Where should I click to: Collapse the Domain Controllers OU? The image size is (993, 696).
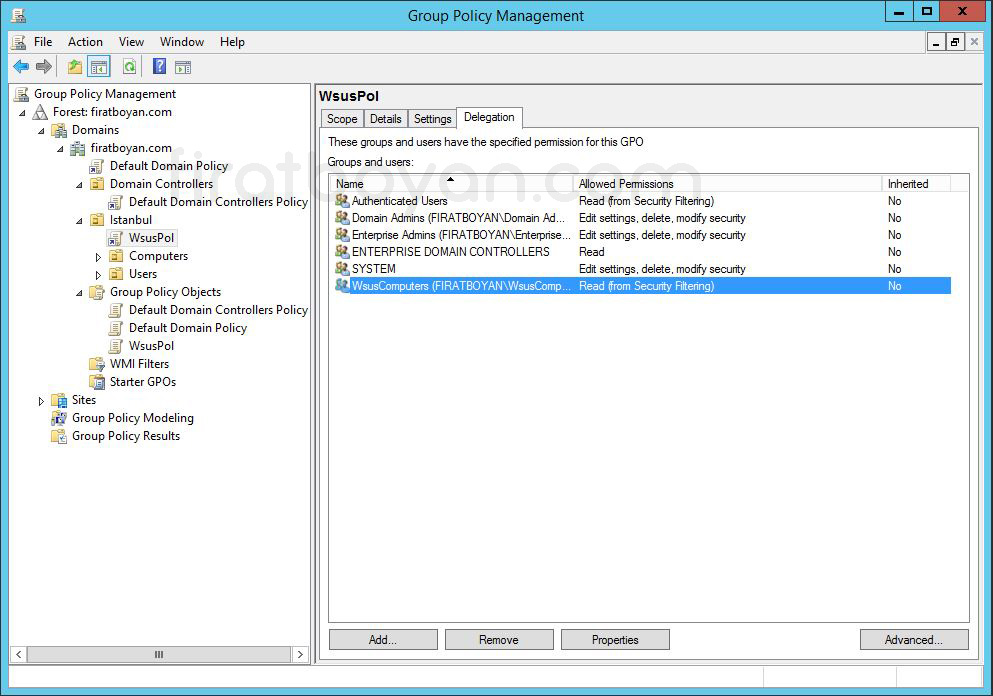pyautogui.click(x=79, y=185)
